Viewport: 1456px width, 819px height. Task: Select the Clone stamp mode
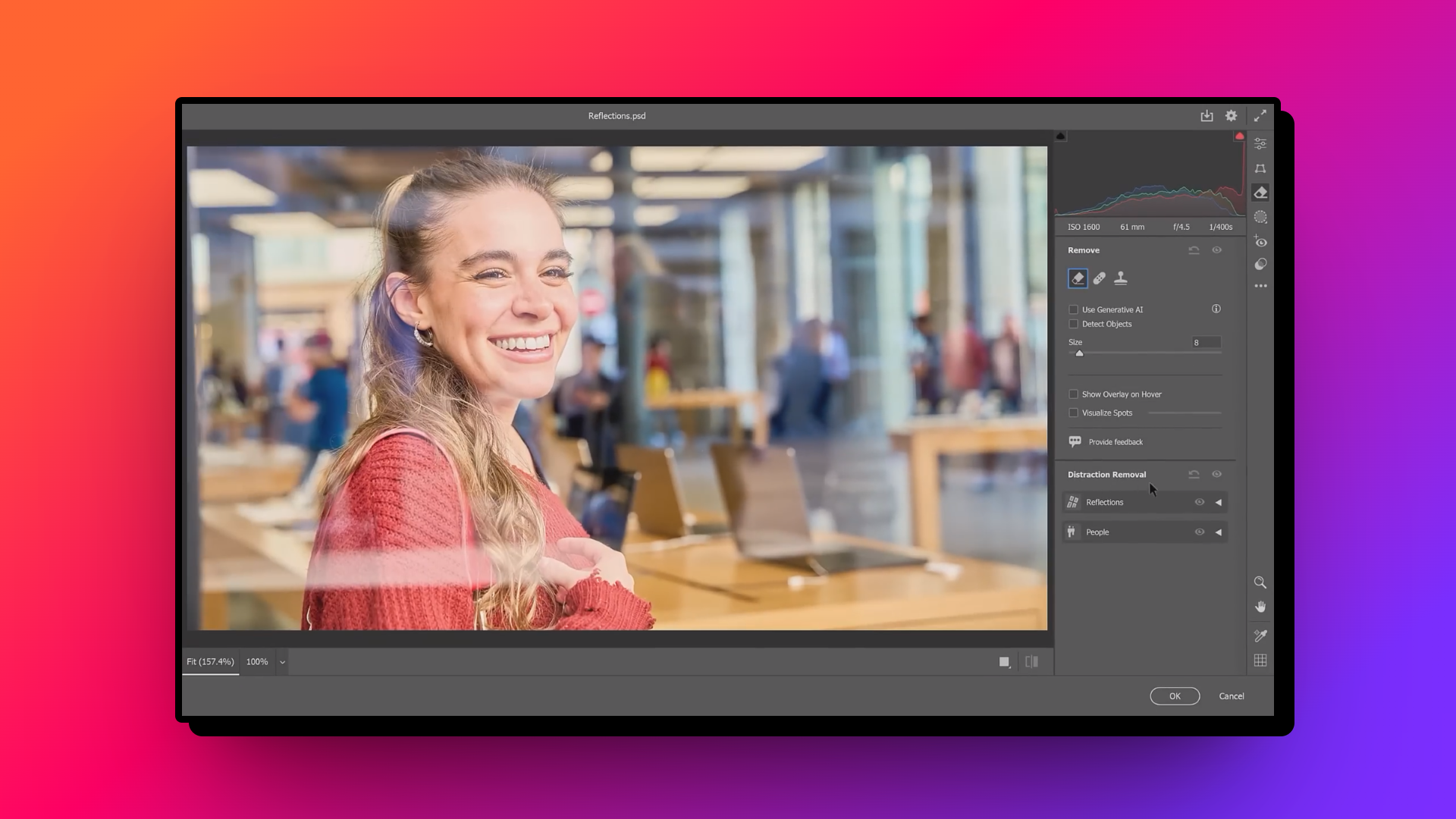point(1122,278)
